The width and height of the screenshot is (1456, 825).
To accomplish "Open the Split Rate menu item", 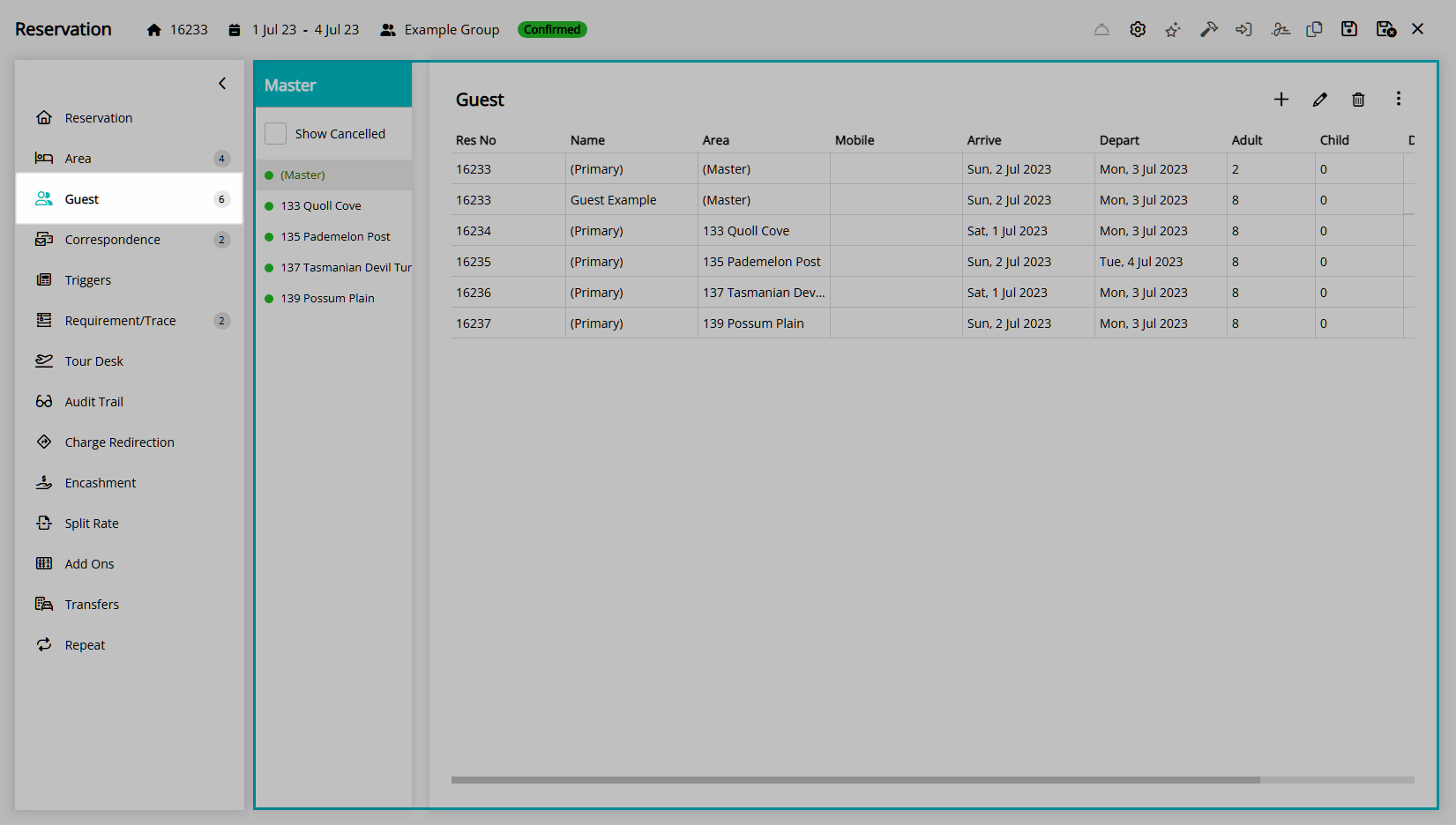I will click(x=129, y=524).
